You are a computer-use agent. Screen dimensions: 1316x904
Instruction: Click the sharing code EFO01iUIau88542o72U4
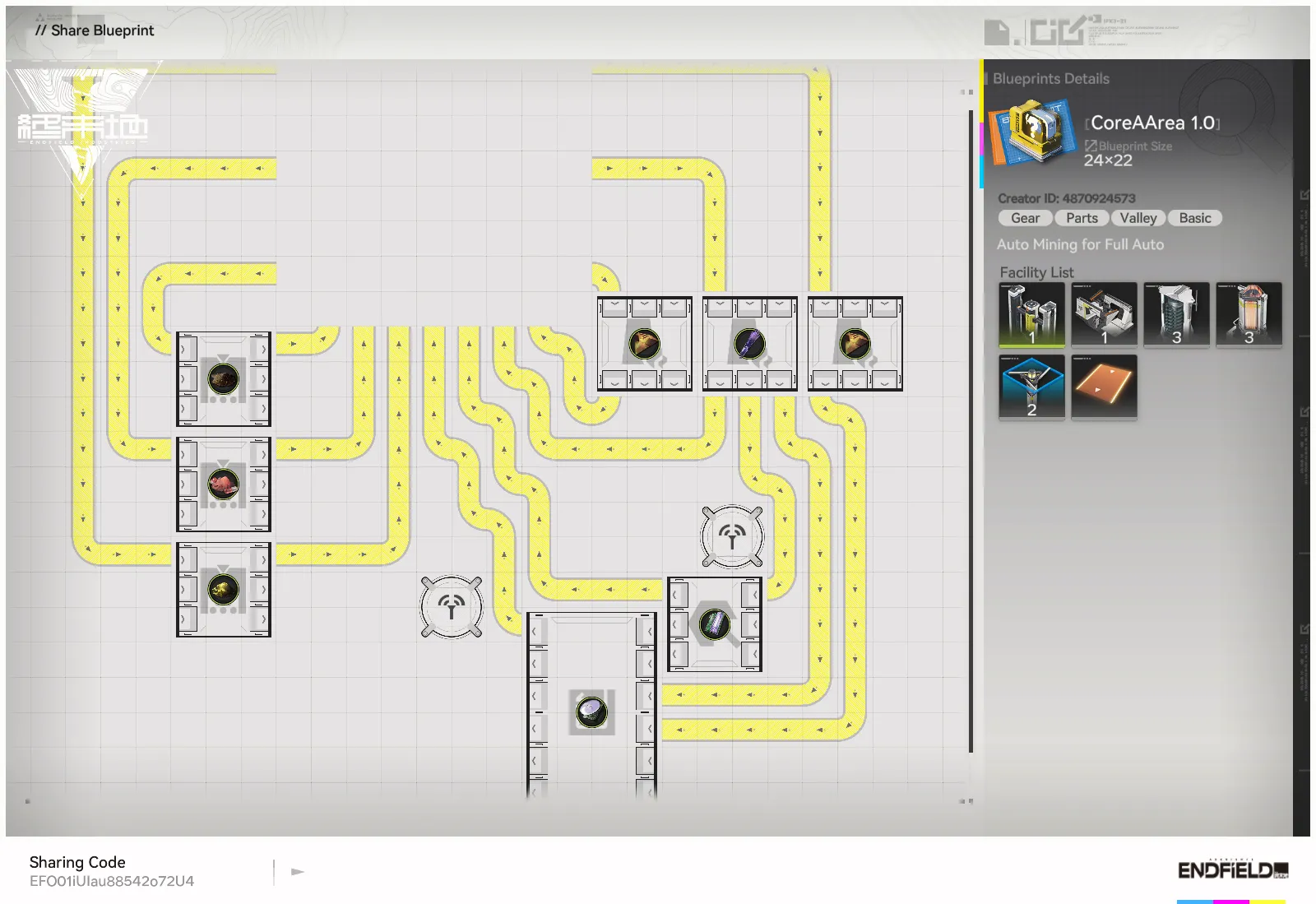click(112, 881)
